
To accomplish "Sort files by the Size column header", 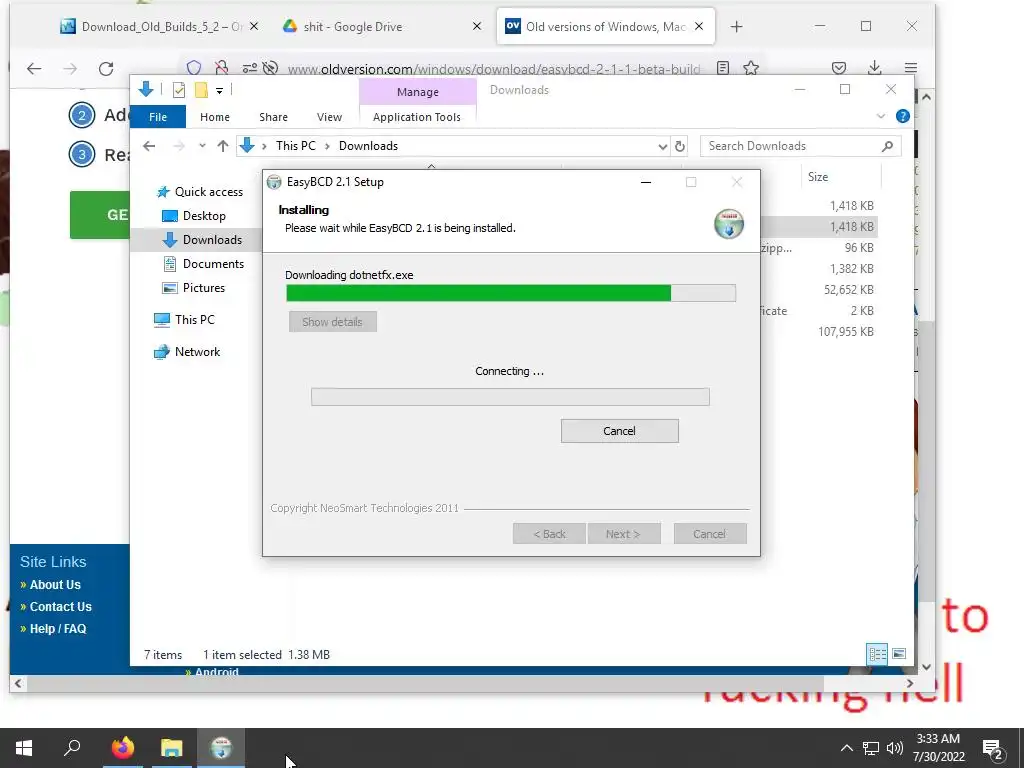I will click(x=840, y=177).
